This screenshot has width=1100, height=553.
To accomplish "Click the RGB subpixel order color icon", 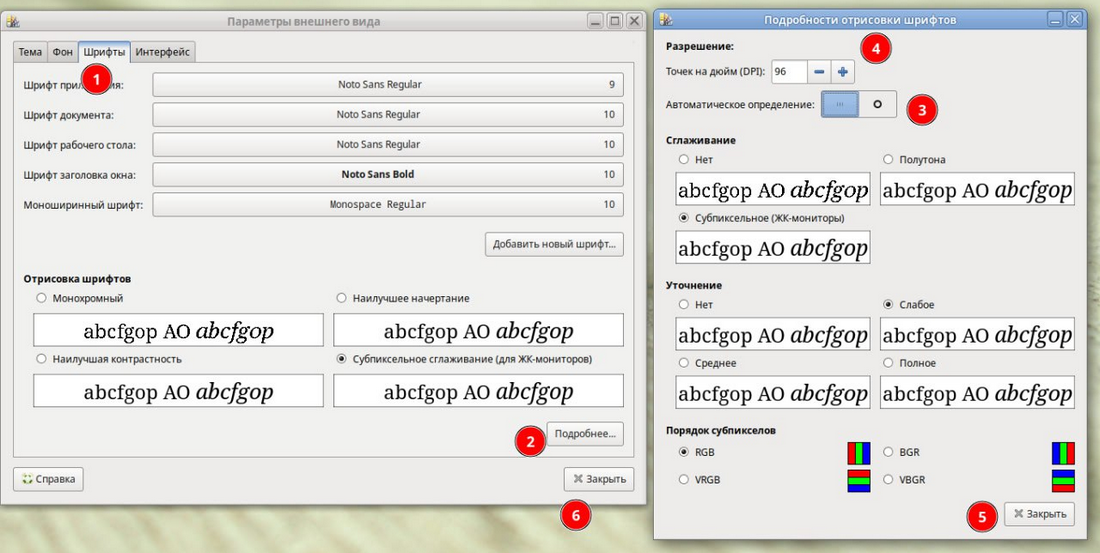I will coord(859,453).
